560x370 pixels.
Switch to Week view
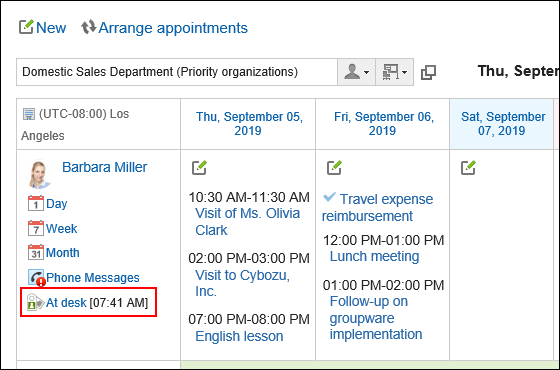coord(61,229)
